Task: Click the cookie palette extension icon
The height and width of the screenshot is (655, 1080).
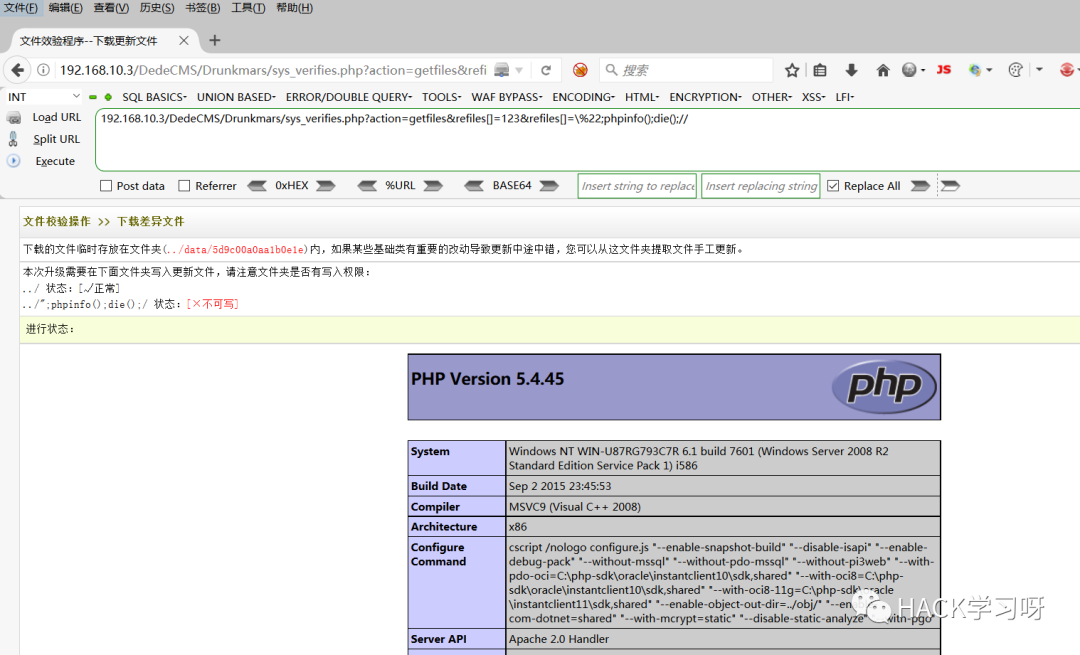Action: pyautogui.click(x=1015, y=70)
